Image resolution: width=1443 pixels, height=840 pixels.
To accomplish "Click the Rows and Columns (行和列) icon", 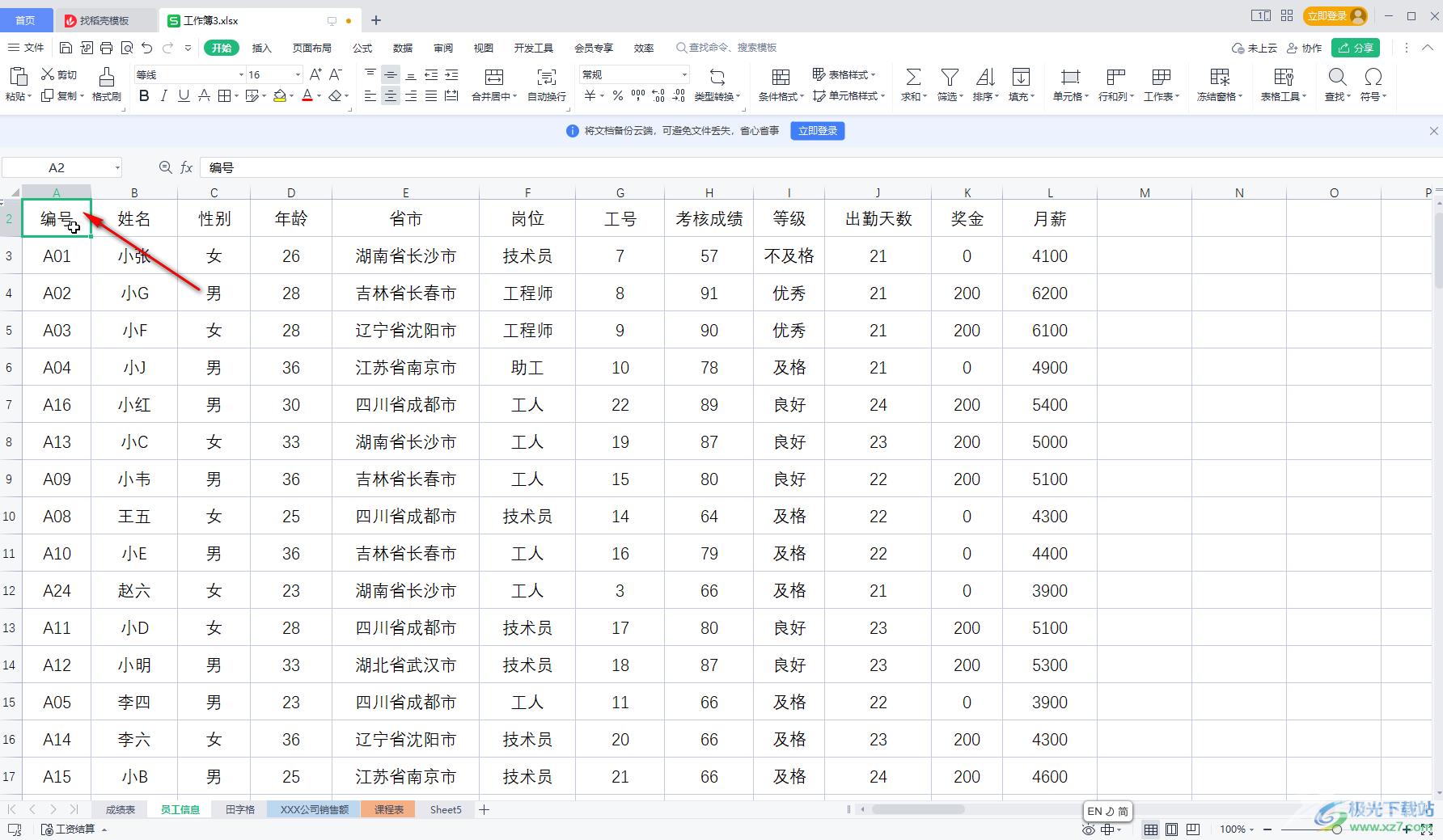I will [x=1115, y=77].
